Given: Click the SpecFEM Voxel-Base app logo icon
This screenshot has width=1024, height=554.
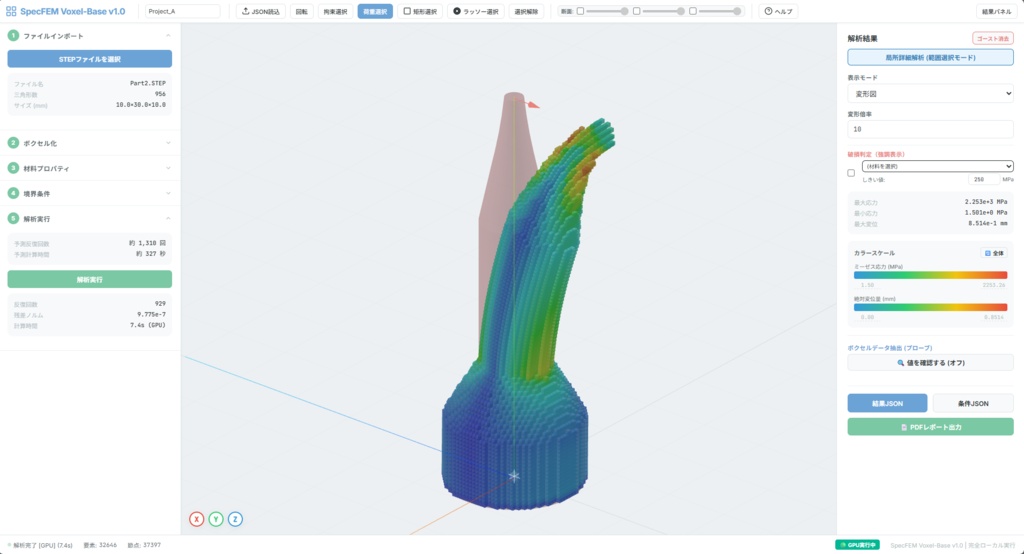Looking at the screenshot, I should (11, 11).
